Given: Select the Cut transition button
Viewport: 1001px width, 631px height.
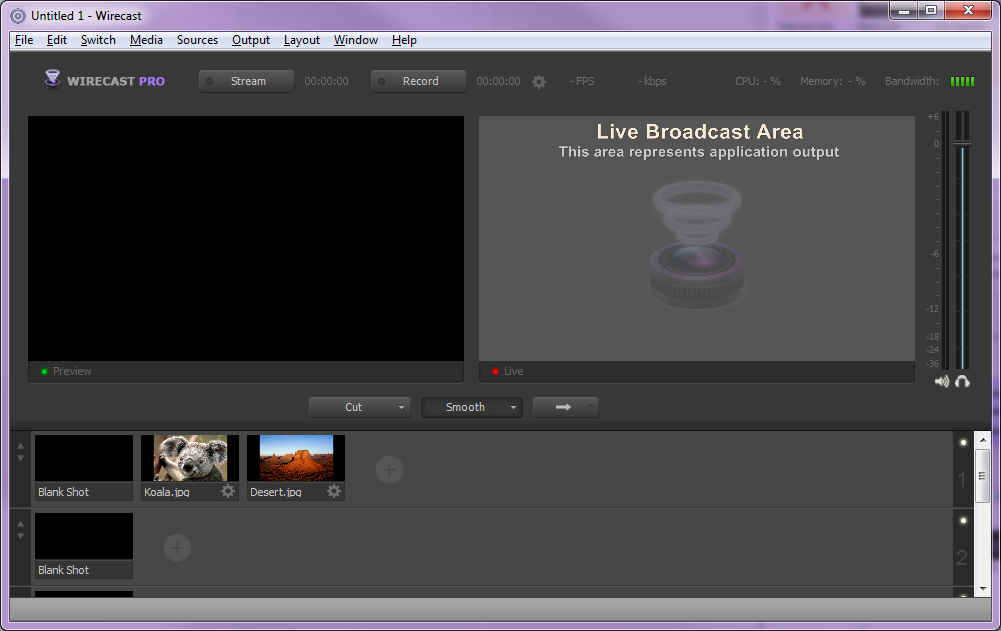Looking at the screenshot, I should pyautogui.click(x=353, y=407).
